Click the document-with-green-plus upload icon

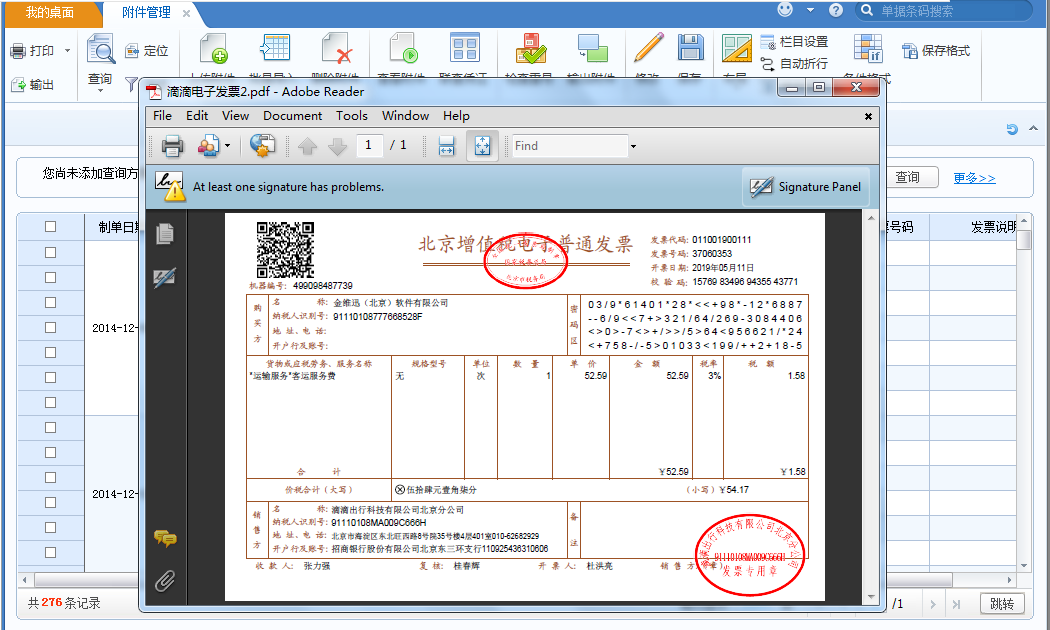(214, 48)
